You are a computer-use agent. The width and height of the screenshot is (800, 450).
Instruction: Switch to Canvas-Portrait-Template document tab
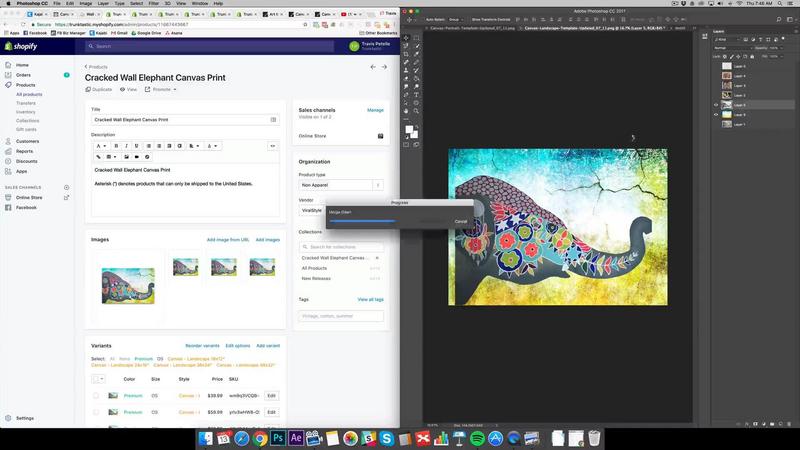tap(472, 28)
